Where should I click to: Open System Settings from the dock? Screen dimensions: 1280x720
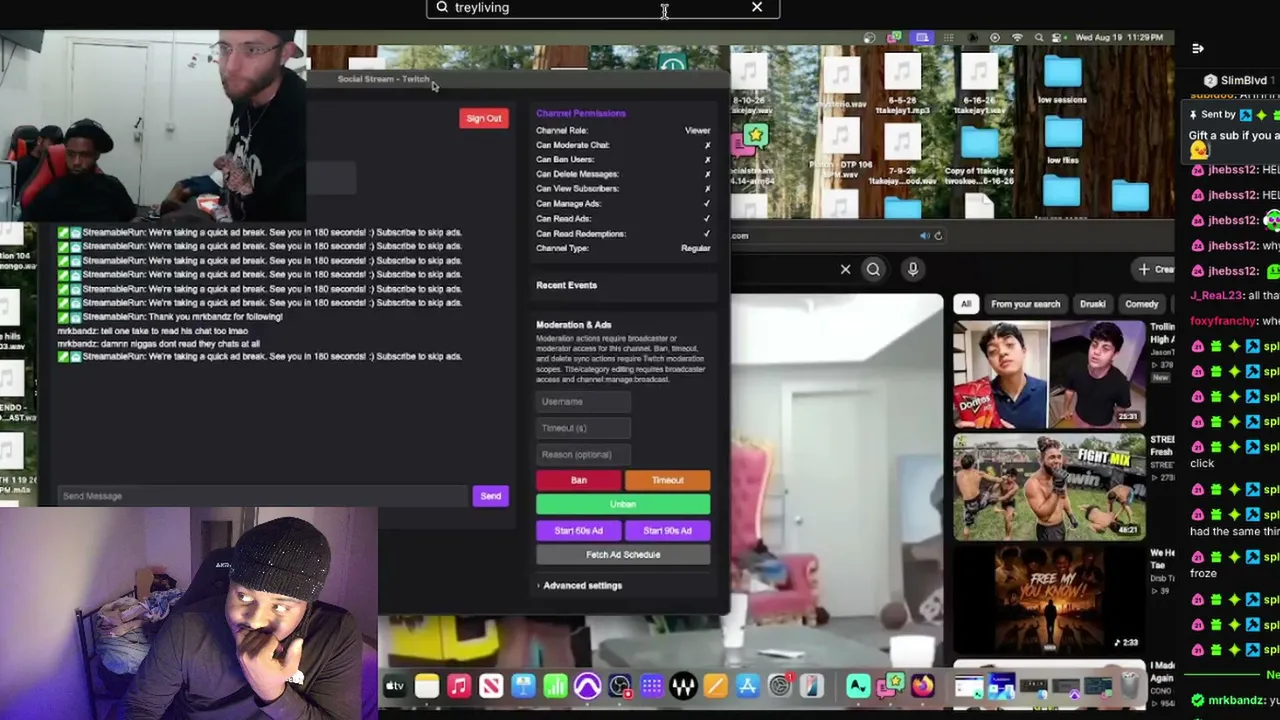[x=780, y=686]
